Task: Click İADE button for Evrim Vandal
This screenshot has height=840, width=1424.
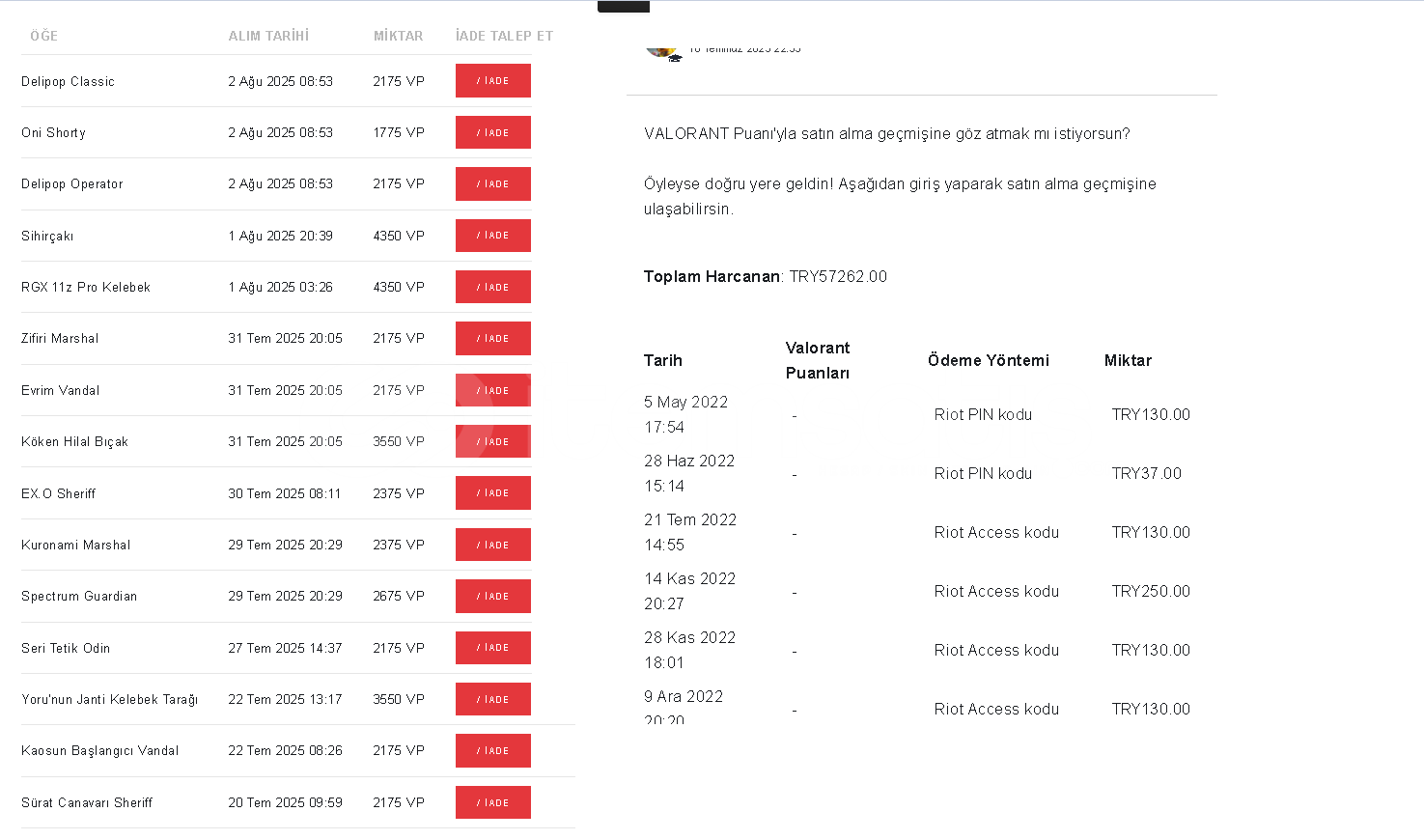Action: (x=493, y=390)
